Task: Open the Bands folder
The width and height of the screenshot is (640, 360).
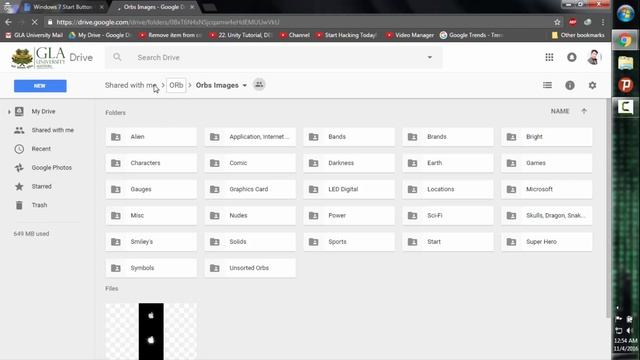Action: click(349, 137)
